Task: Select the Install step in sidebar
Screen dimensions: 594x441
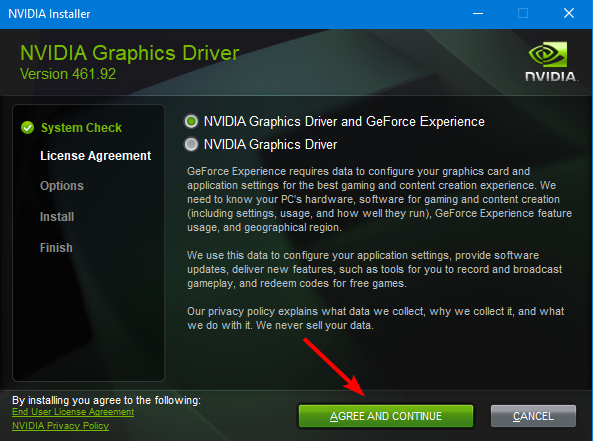Action: [57, 217]
